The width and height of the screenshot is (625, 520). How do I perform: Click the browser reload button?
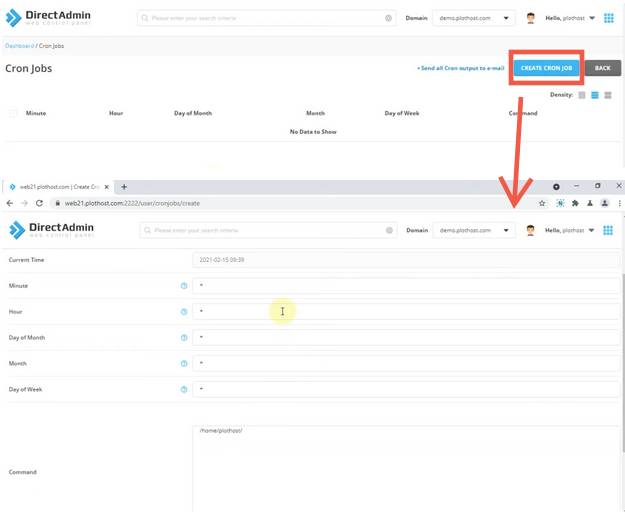coord(39,203)
